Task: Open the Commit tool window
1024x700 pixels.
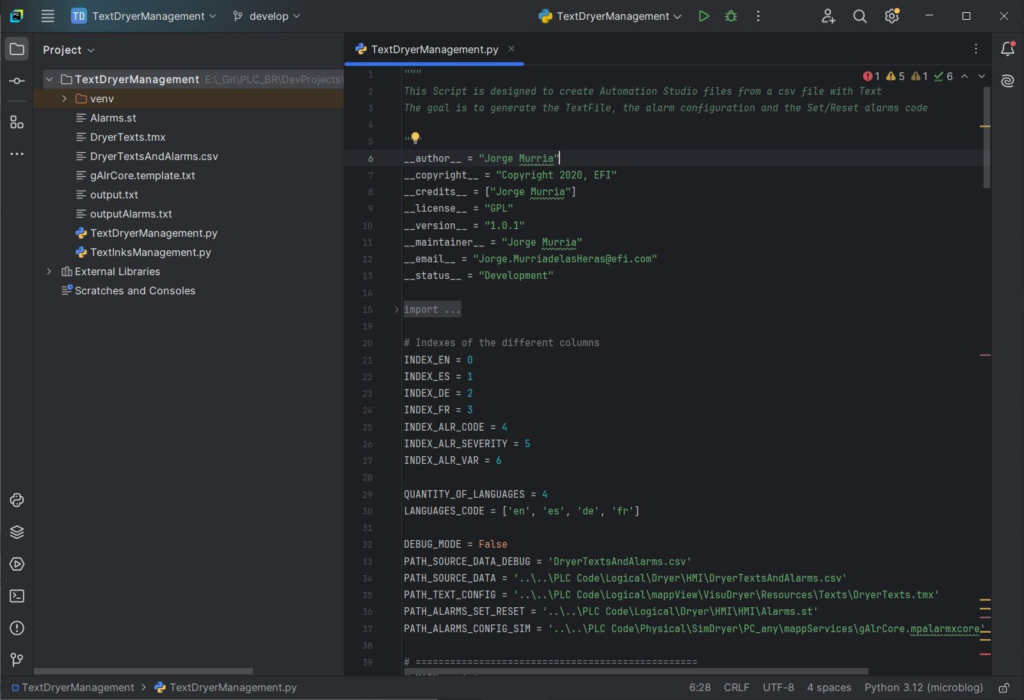Action: point(17,81)
